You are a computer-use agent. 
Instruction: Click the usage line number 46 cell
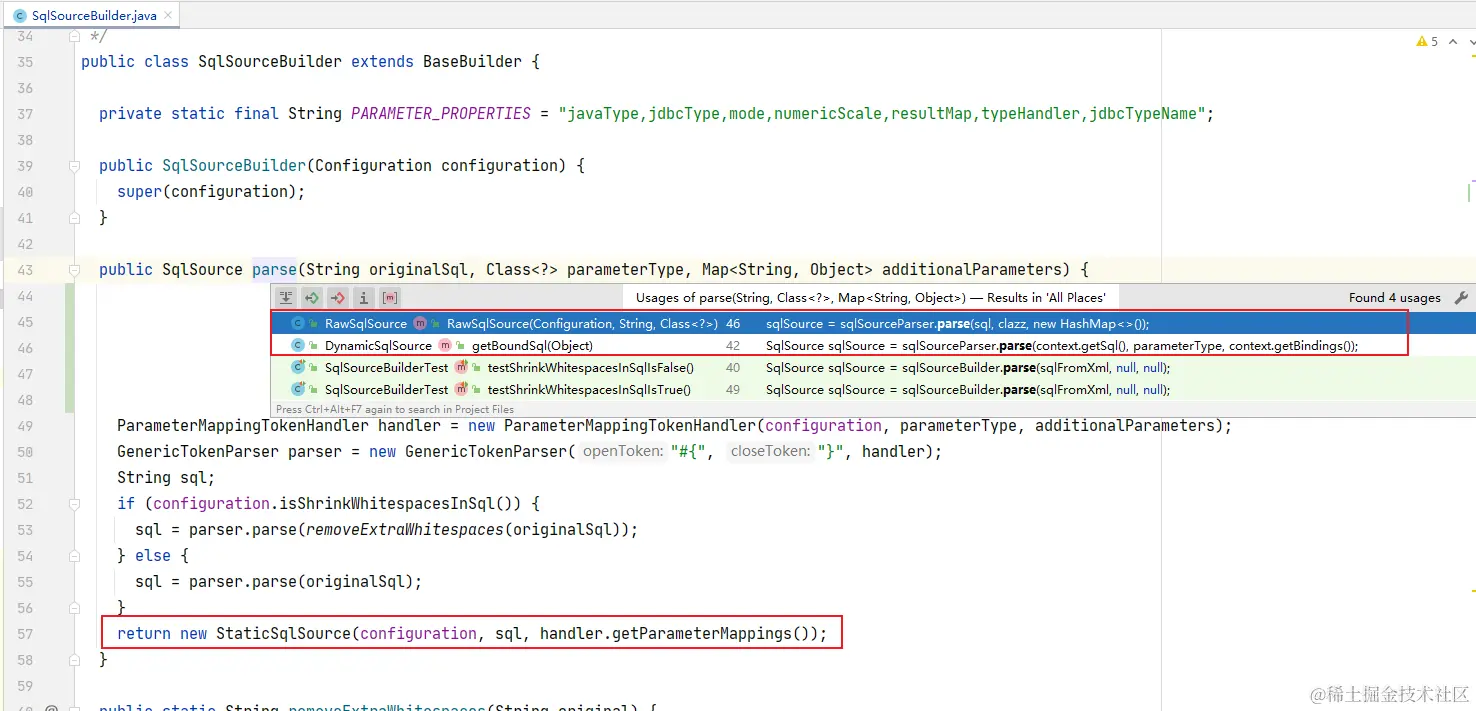(x=733, y=324)
